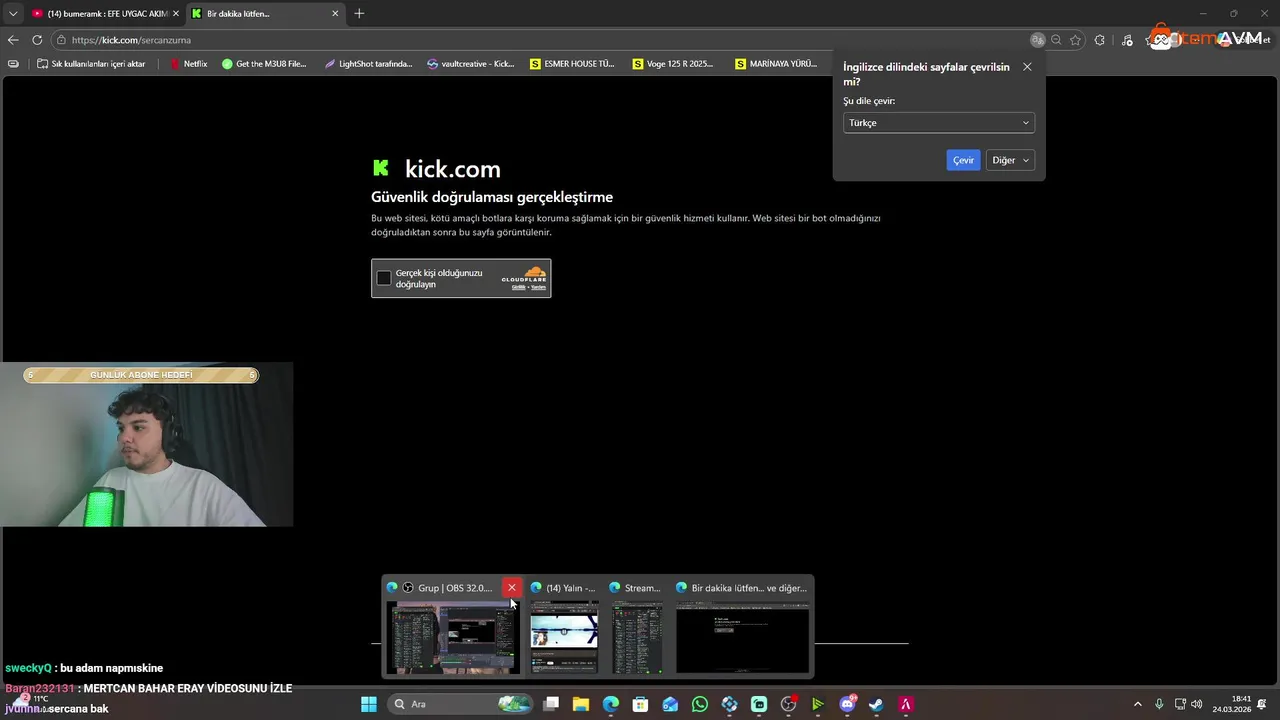The height and width of the screenshot is (720, 1280).
Task: Close the bumeramk YouTube tab
Action: 175,13
